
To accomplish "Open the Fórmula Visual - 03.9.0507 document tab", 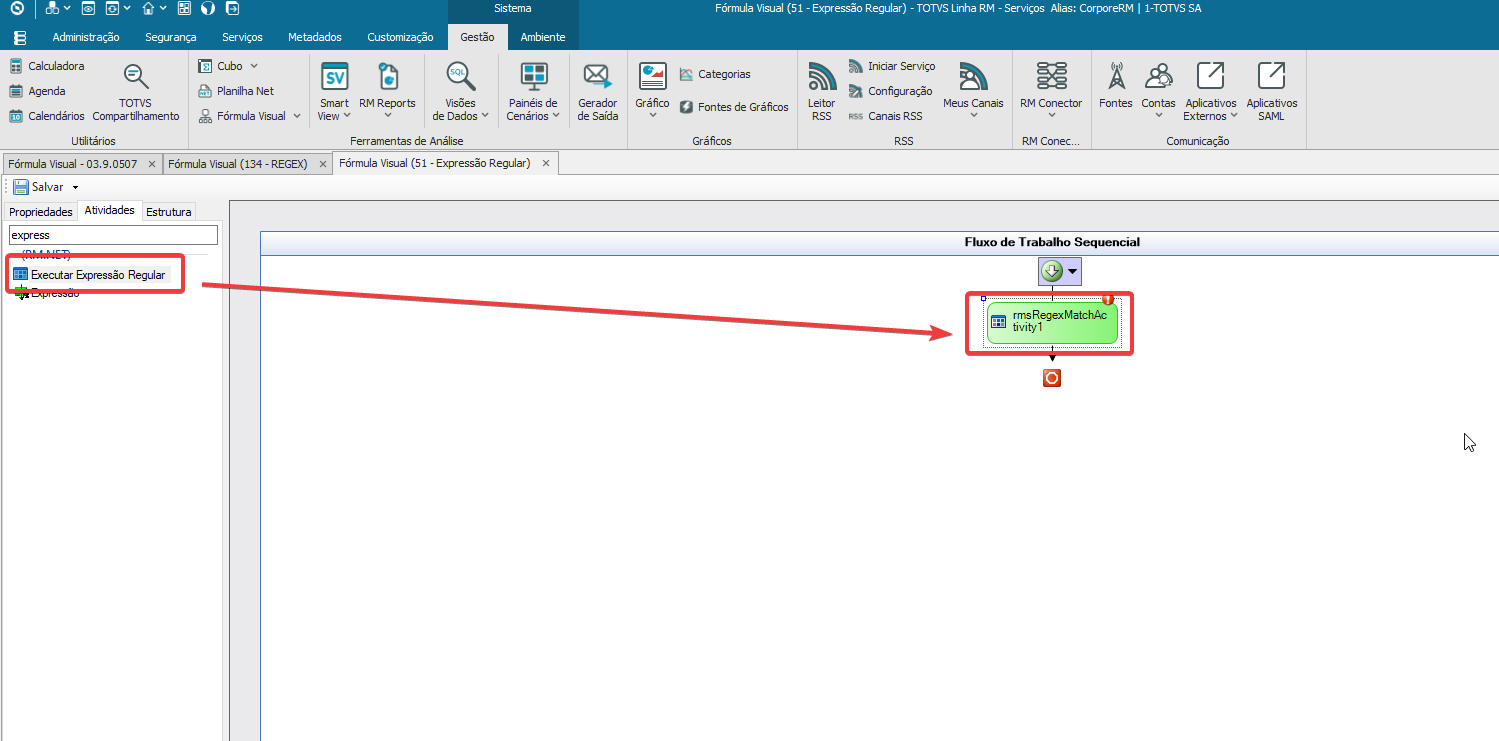I will pyautogui.click(x=72, y=163).
